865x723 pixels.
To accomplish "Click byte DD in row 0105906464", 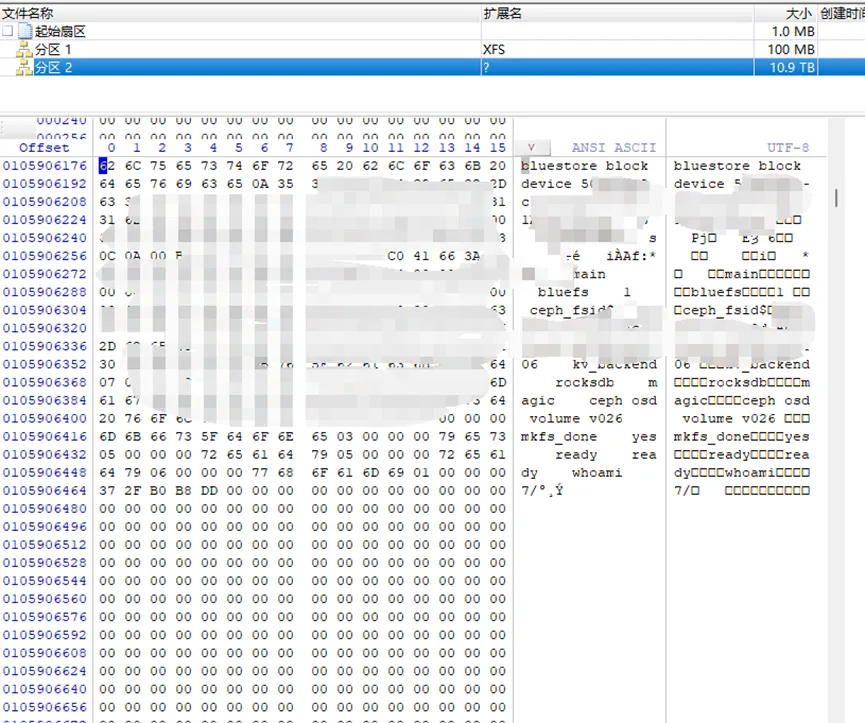I will (x=209, y=490).
